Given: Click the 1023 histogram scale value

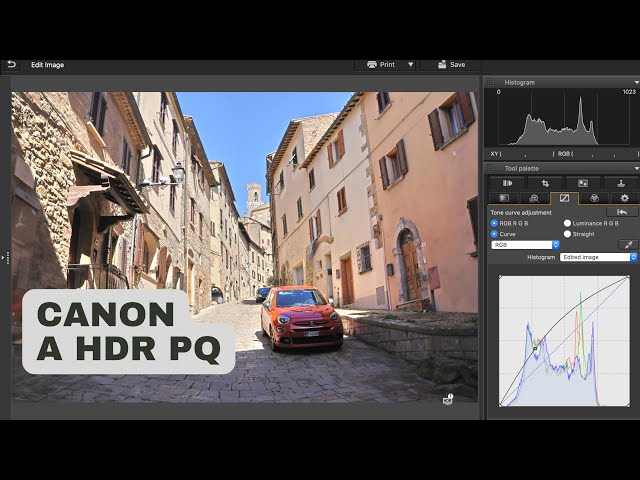Looking at the screenshot, I should 629,92.
